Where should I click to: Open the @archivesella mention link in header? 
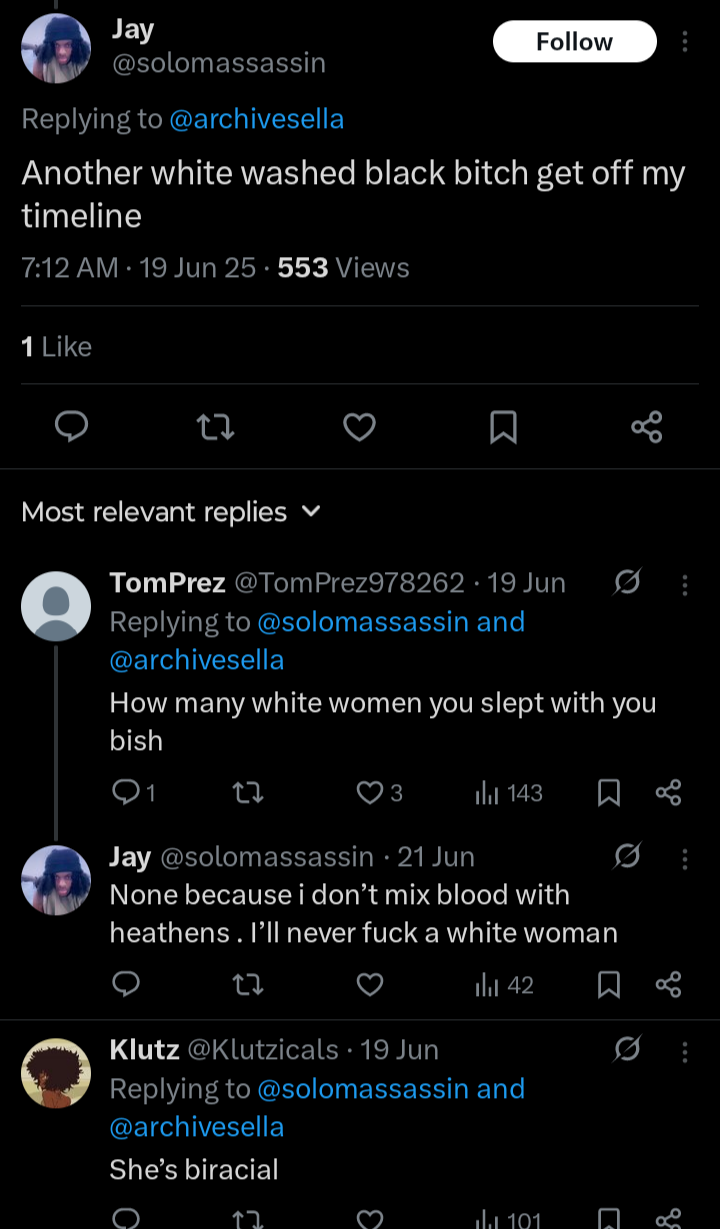pos(257,119)
